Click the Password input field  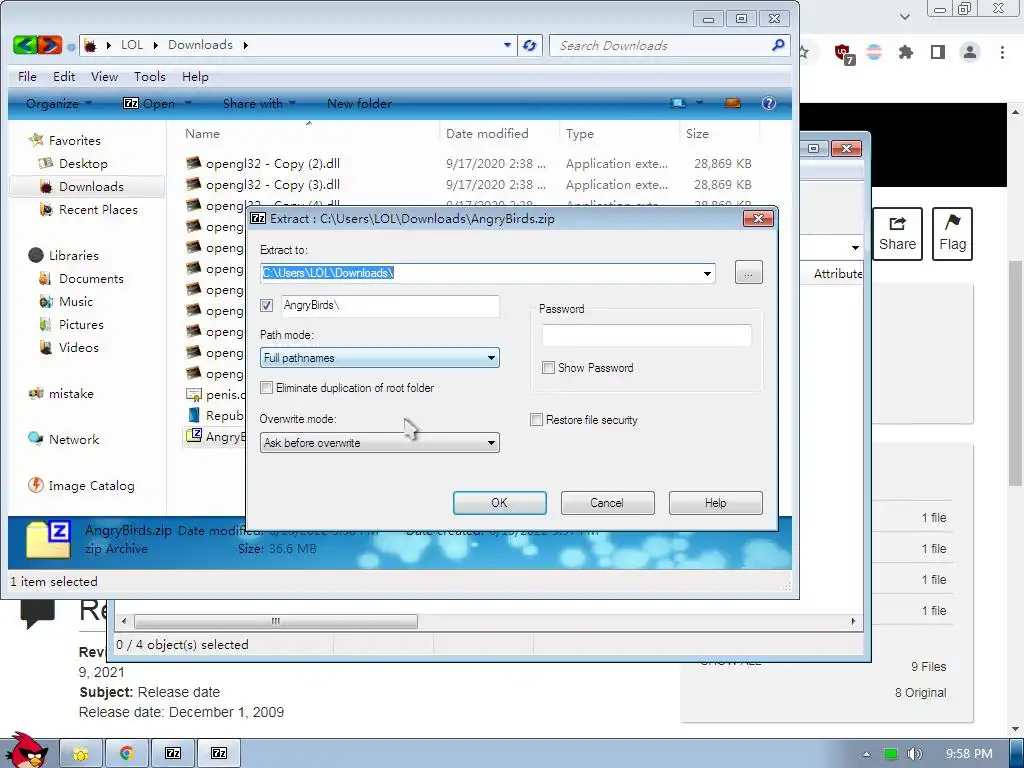point(647,335)
